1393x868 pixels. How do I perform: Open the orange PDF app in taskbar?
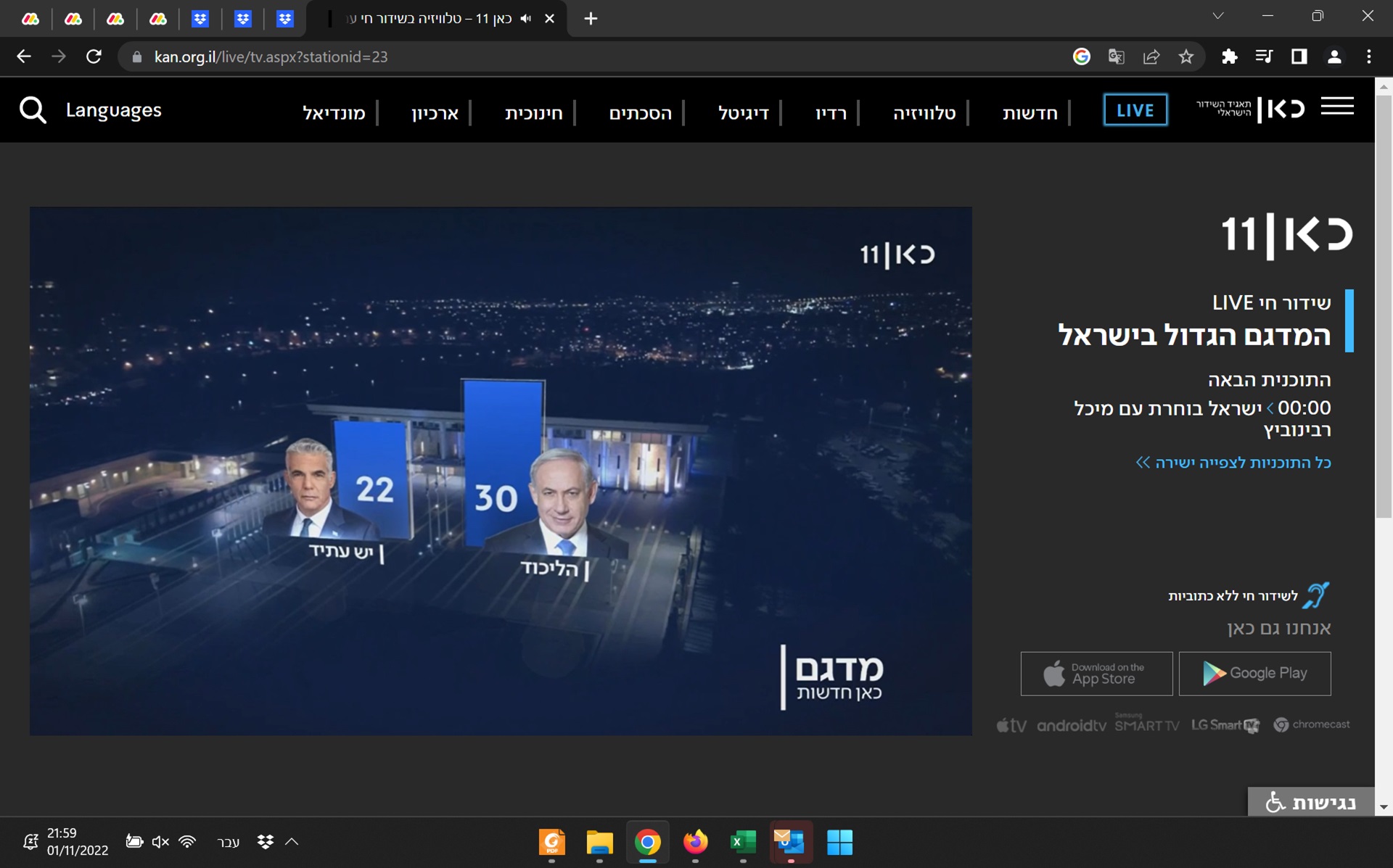[x=551, y=842]
